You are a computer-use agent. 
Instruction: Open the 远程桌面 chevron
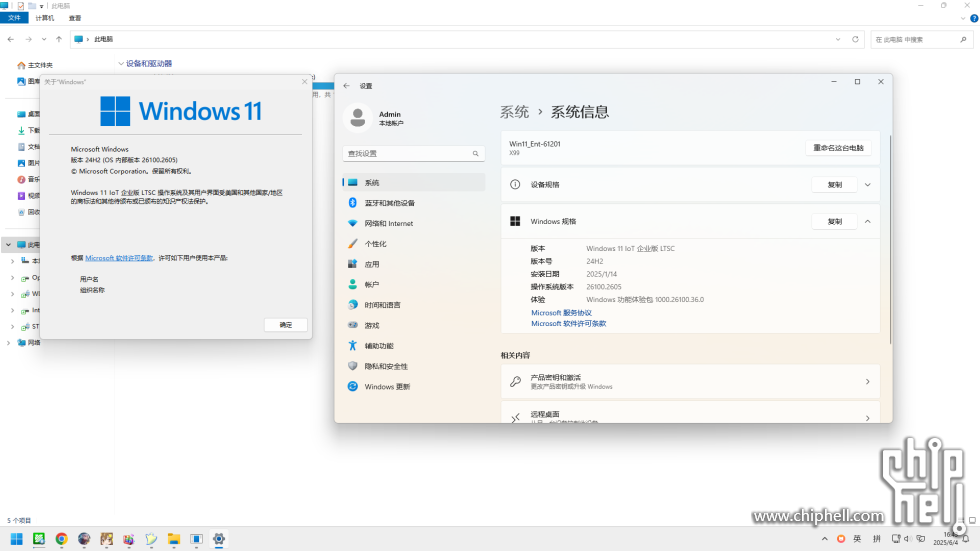coord(868,417)
